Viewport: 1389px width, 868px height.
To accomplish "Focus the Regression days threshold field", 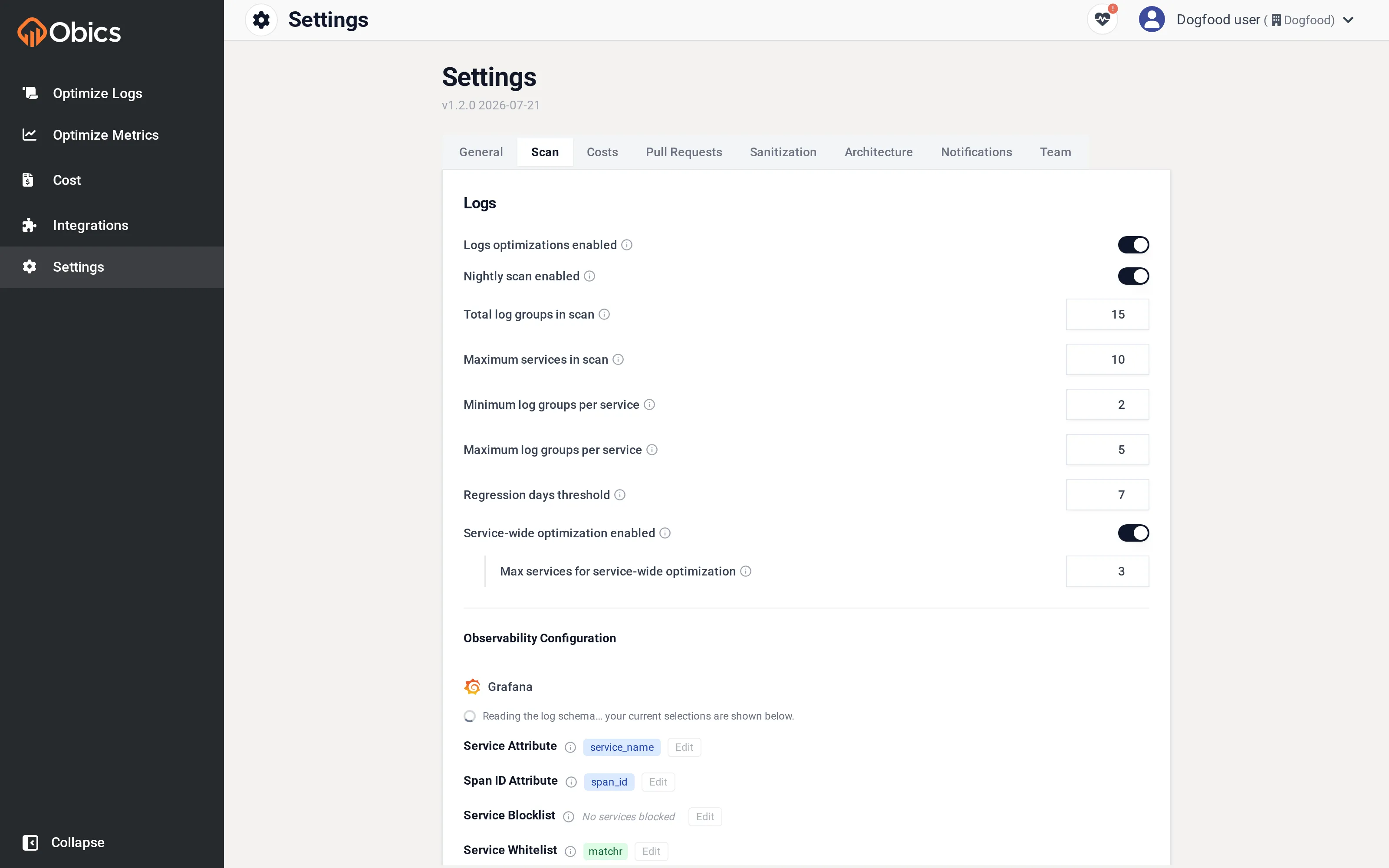I will pos(1107,495).
